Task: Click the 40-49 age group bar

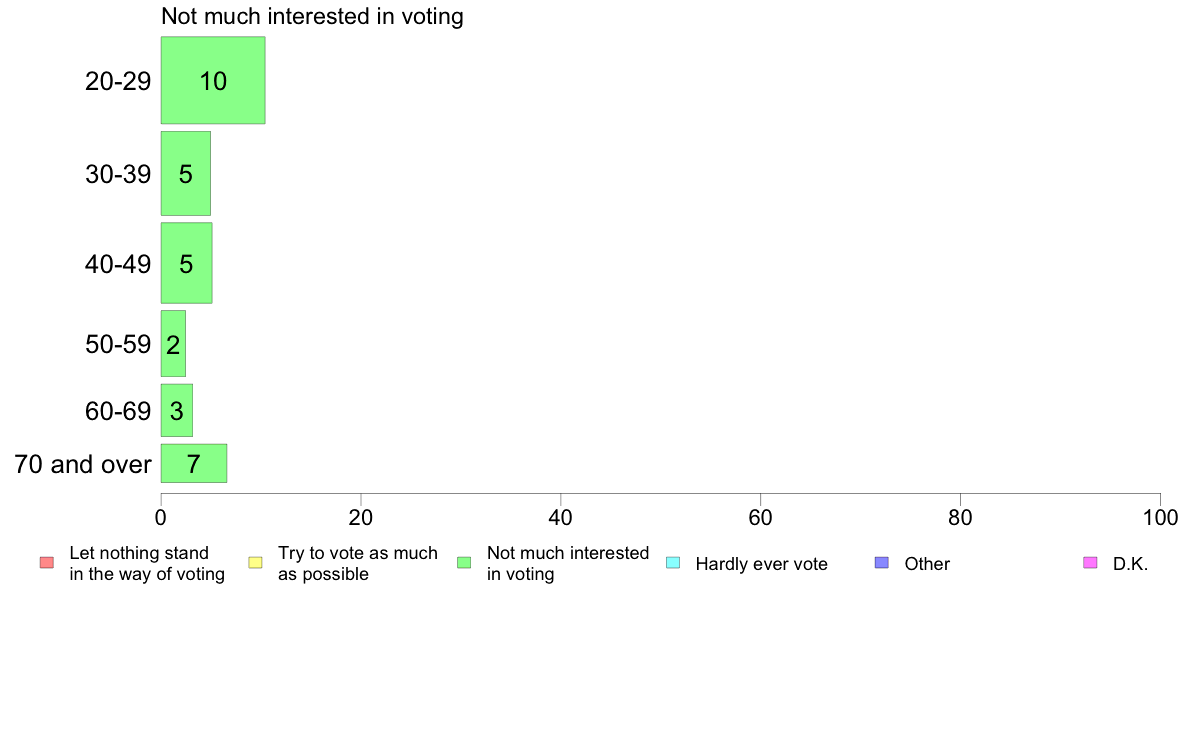Action: (x=186, y=264)
